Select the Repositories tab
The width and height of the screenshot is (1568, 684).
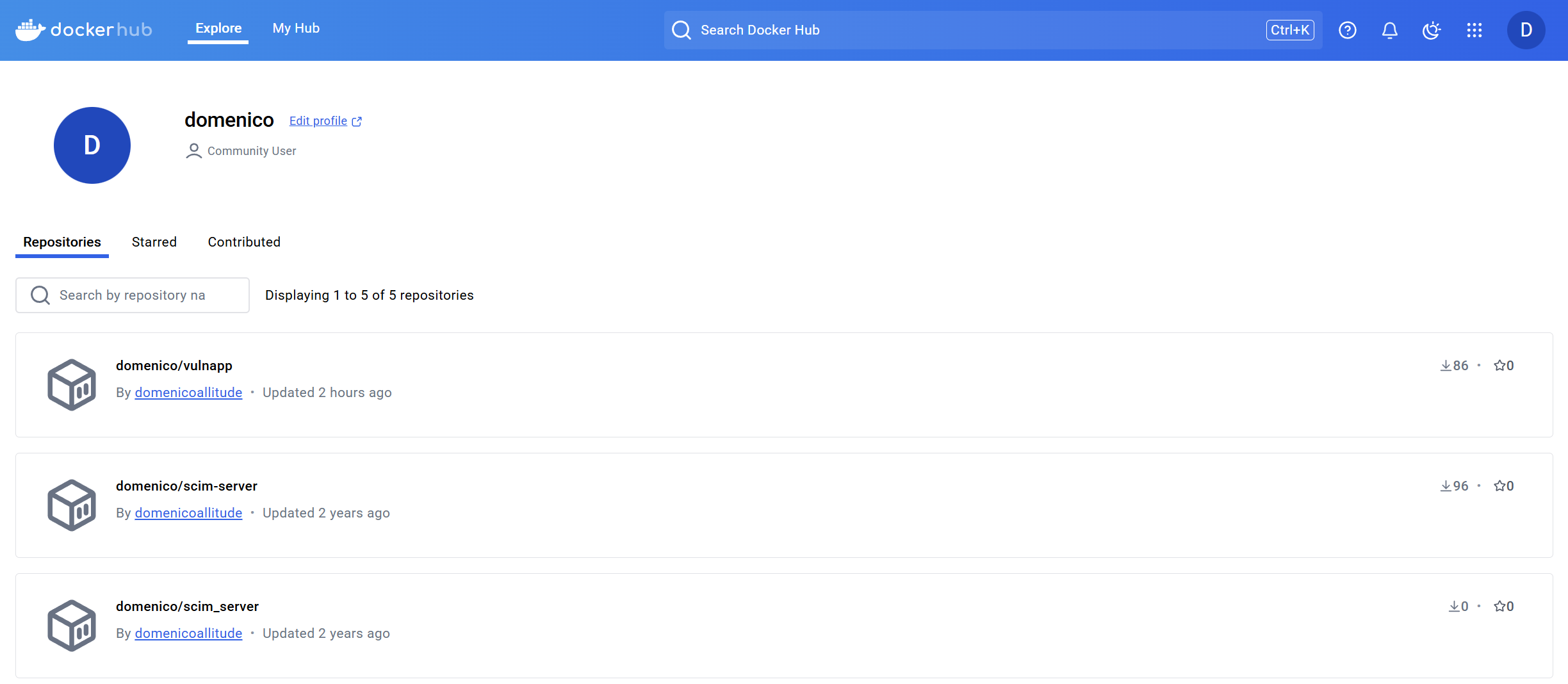coord(62,242)
